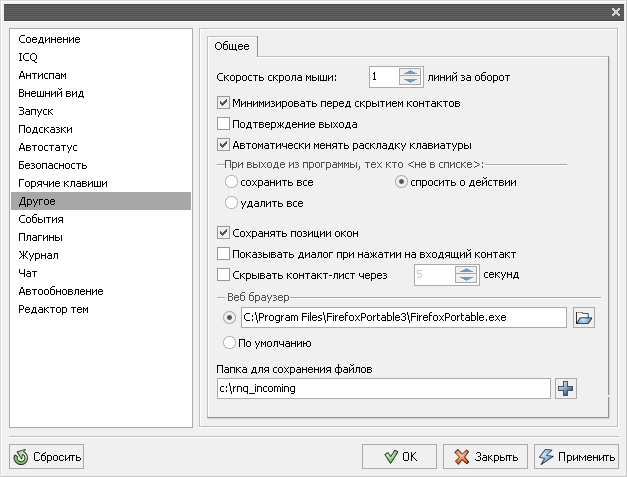The height and width of the screenshot is (477, 627).
Task: Open 'Внешний вид' settings section
Action: coord(101,93)
